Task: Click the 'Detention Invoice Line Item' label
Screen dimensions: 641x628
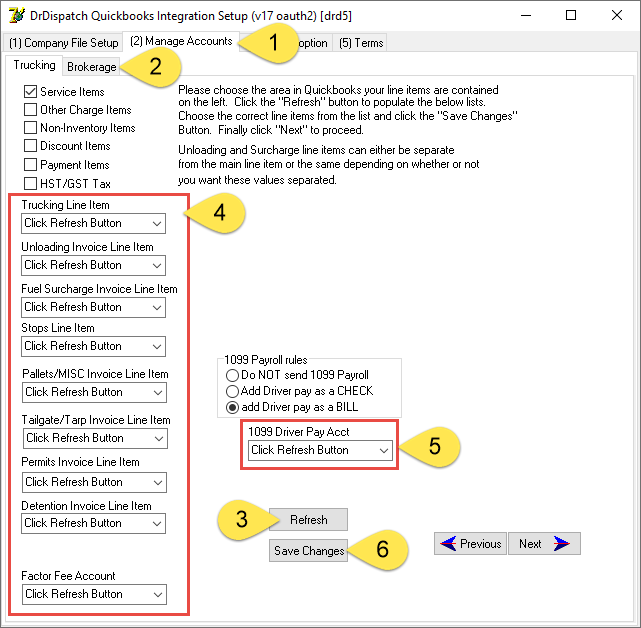Action: [x=86, y=506]
